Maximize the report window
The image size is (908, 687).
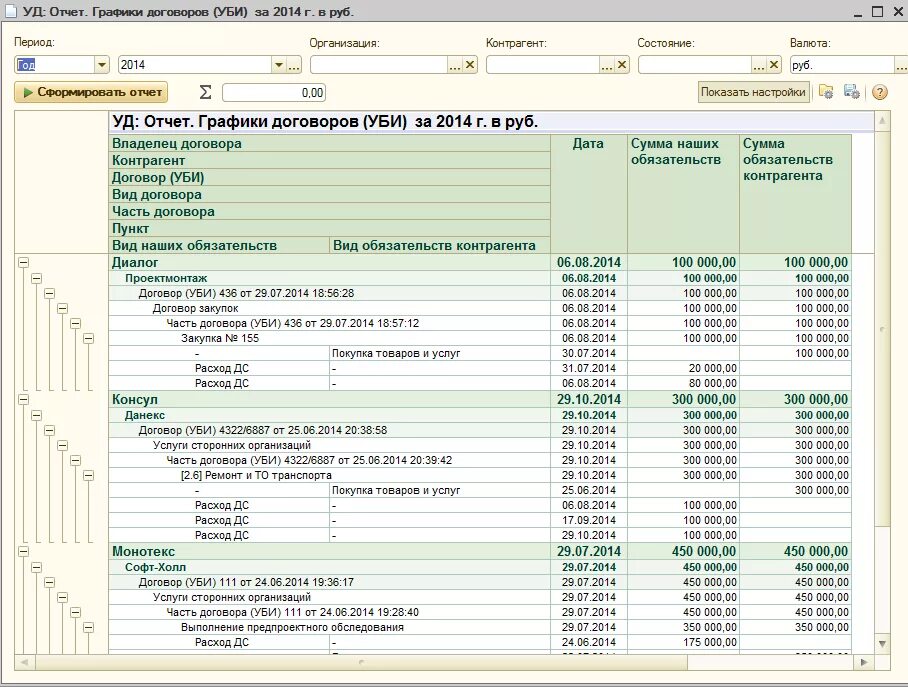tap(877, 11)
